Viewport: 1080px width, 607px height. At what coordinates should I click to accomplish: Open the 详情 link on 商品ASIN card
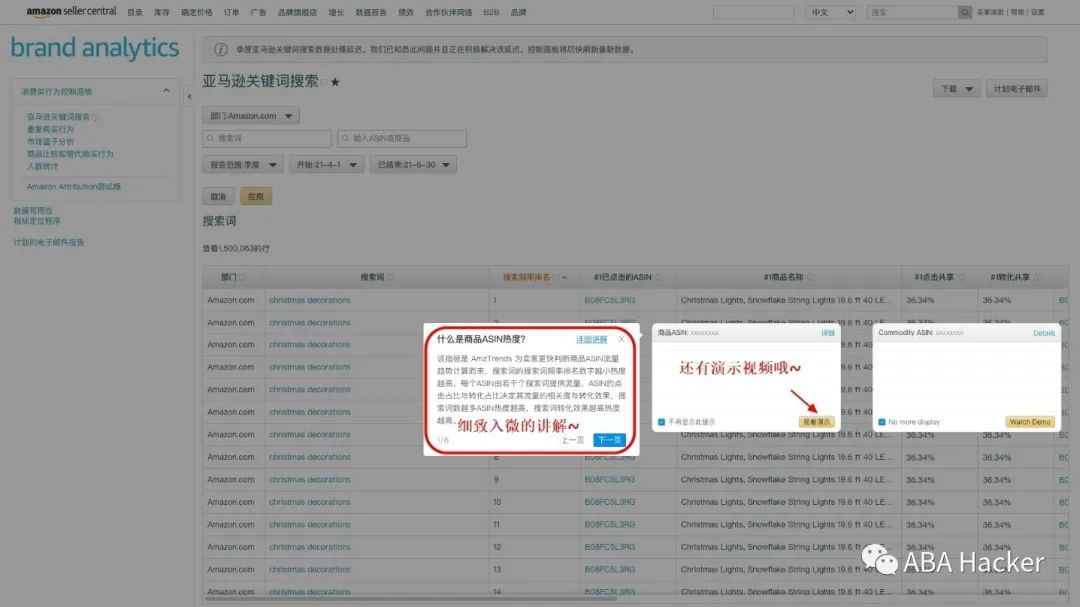[x=827, y=333]
